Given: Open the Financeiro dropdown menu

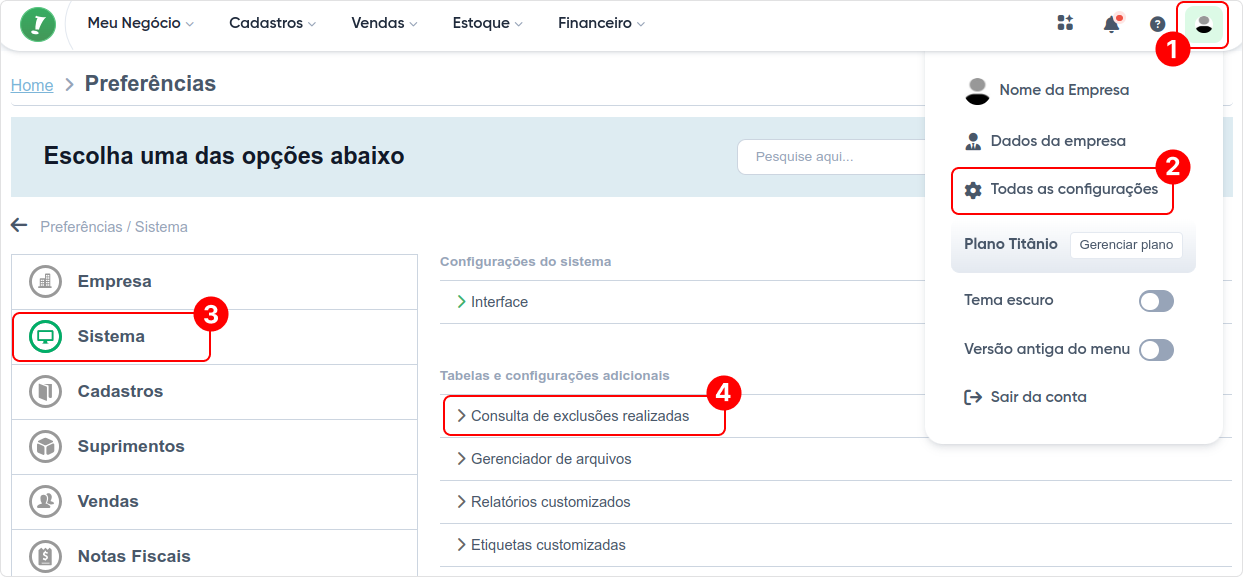Looking at the screenshot, I should coord(601,23).
